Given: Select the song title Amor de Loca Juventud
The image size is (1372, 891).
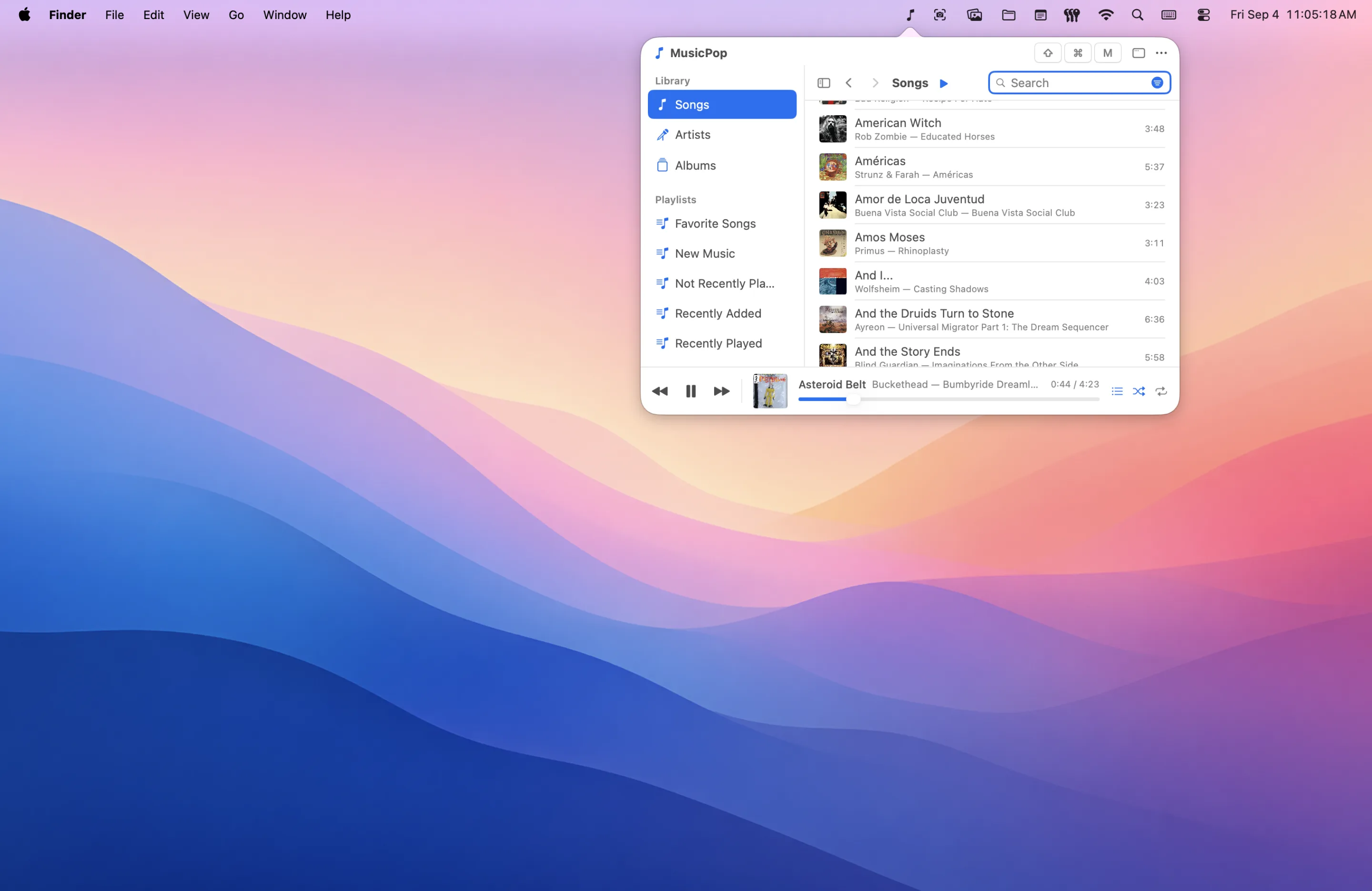Looking at the screenshot, I should (919, 199).
